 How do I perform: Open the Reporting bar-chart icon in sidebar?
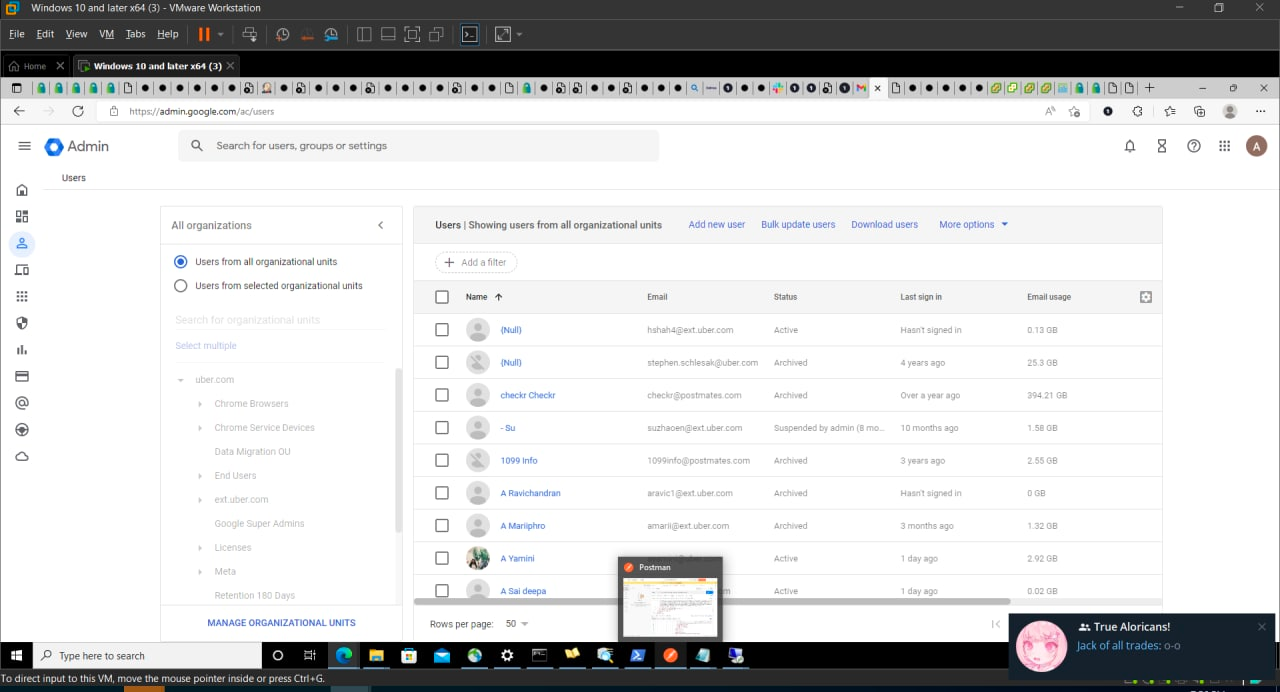(x=22, y=349)
